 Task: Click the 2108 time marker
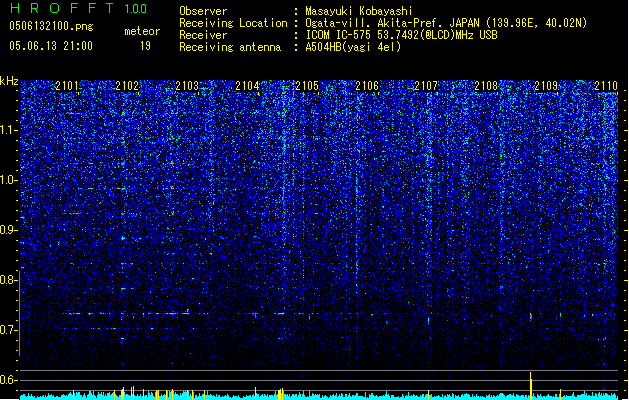(486, 86)
